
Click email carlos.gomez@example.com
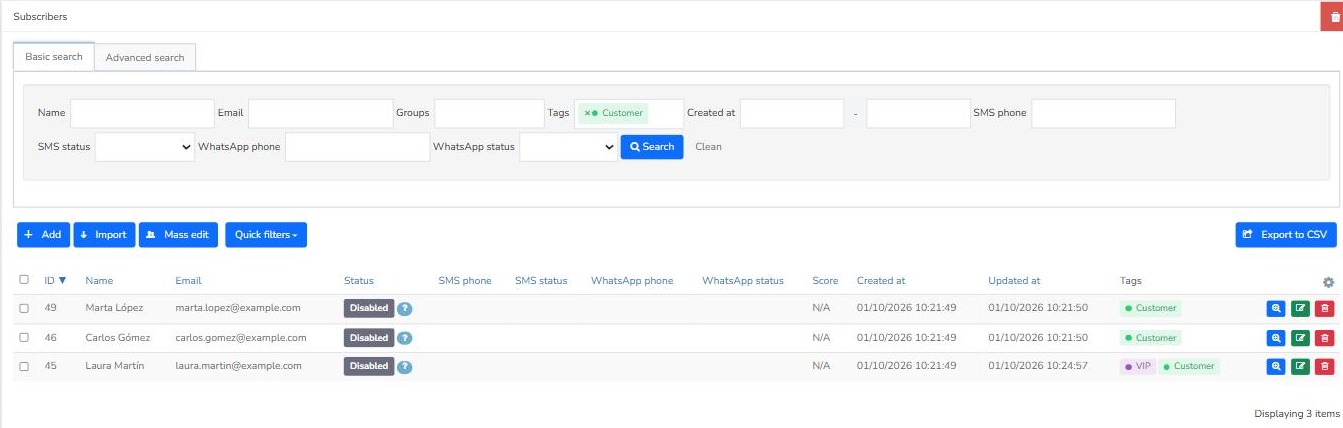[x=241, y=337]
